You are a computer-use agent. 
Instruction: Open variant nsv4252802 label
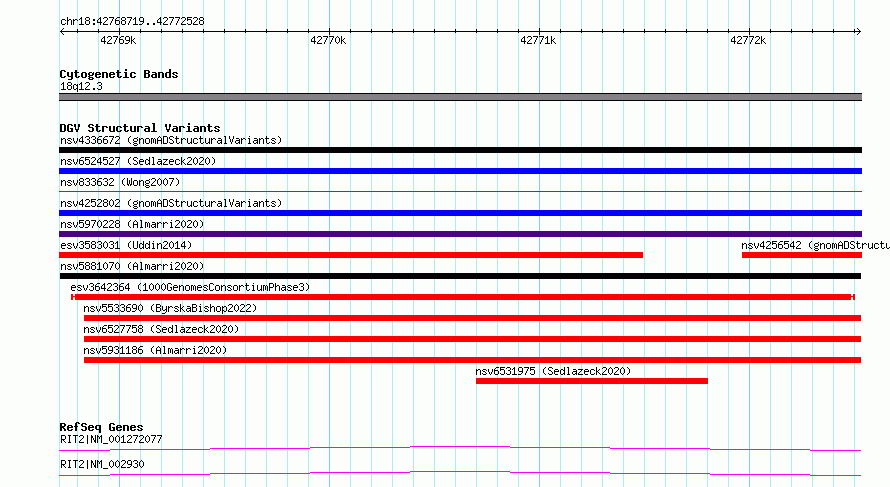pyautogui.click(x=171, y=203)
